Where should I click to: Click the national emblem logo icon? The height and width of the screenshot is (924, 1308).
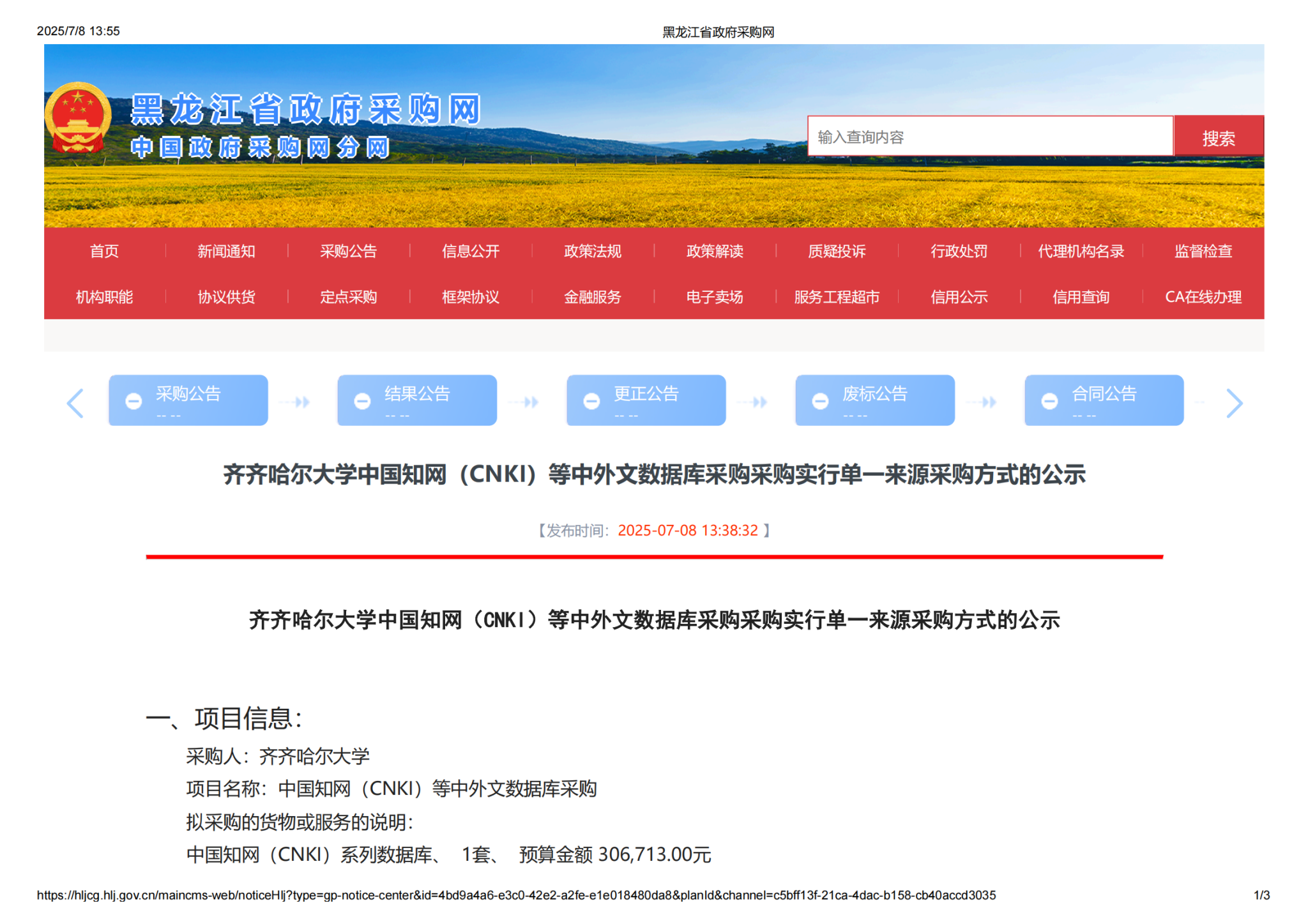point(78,117)
